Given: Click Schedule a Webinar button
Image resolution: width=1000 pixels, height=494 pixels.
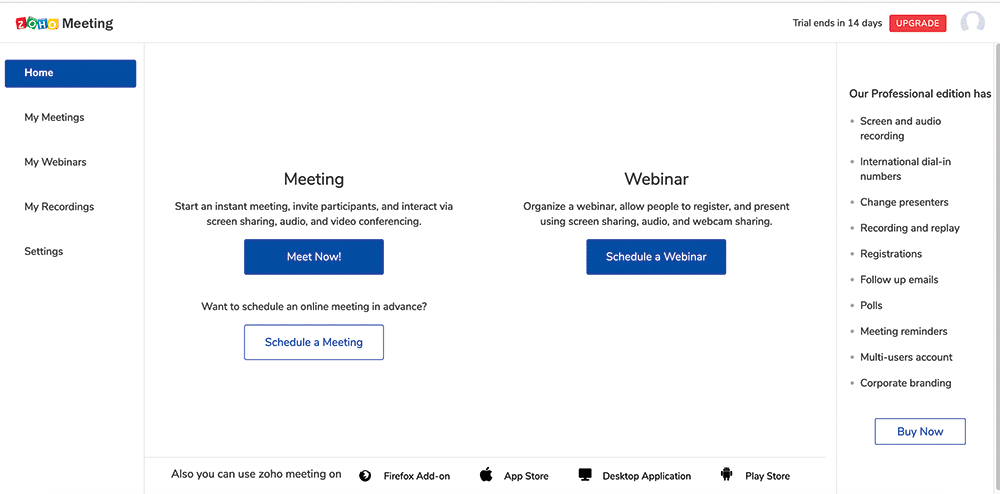Looking at the screenshot, I should (x=656, y=257).
